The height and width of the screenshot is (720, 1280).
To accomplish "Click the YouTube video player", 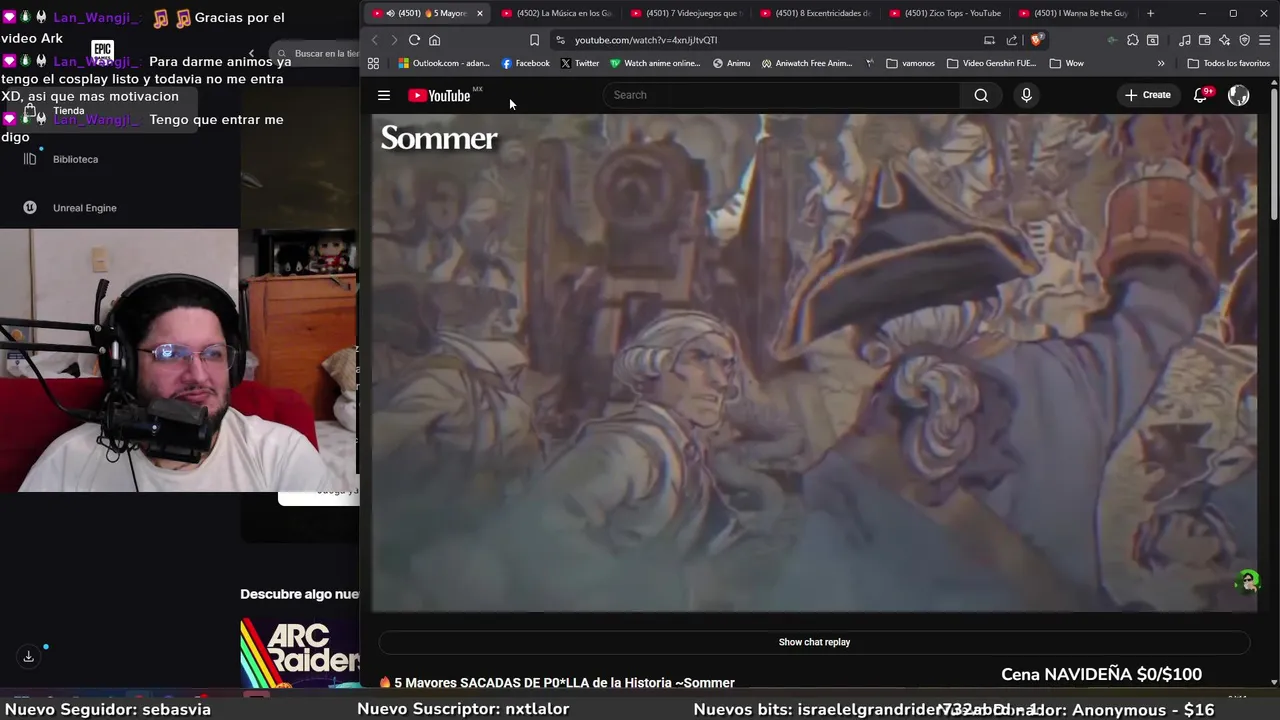I will tap(814, 362).
